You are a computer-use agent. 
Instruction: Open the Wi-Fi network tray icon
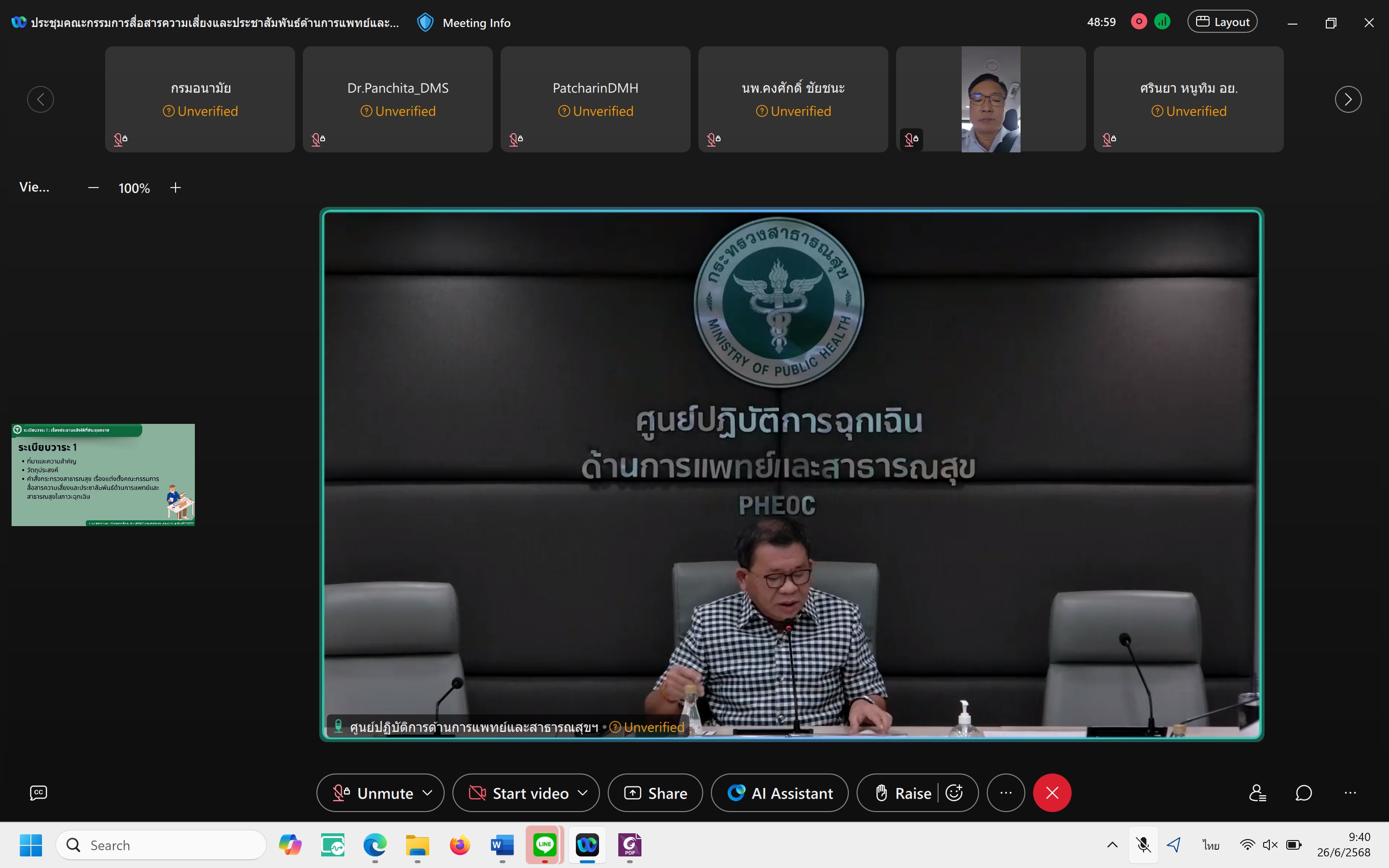(x=1247, y=844)
